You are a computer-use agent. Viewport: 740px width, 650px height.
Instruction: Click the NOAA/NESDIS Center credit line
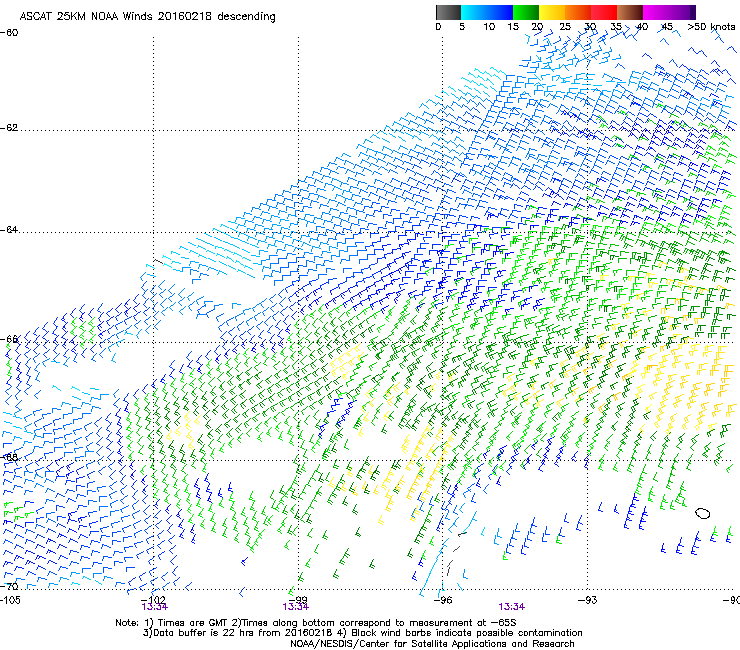(x=432, y=644)
